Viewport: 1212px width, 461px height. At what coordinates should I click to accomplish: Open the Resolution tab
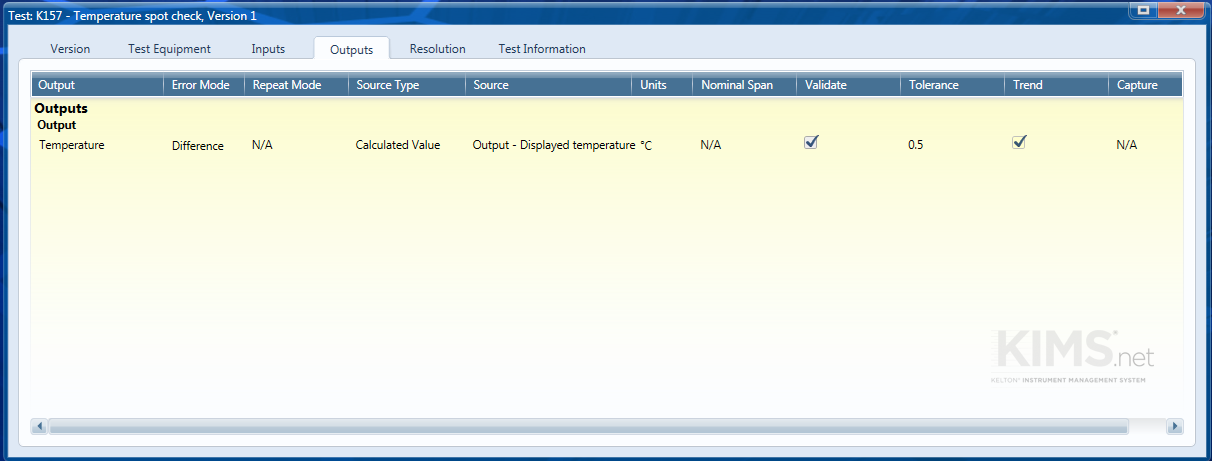pyautogui.click(x=437, y=49)
